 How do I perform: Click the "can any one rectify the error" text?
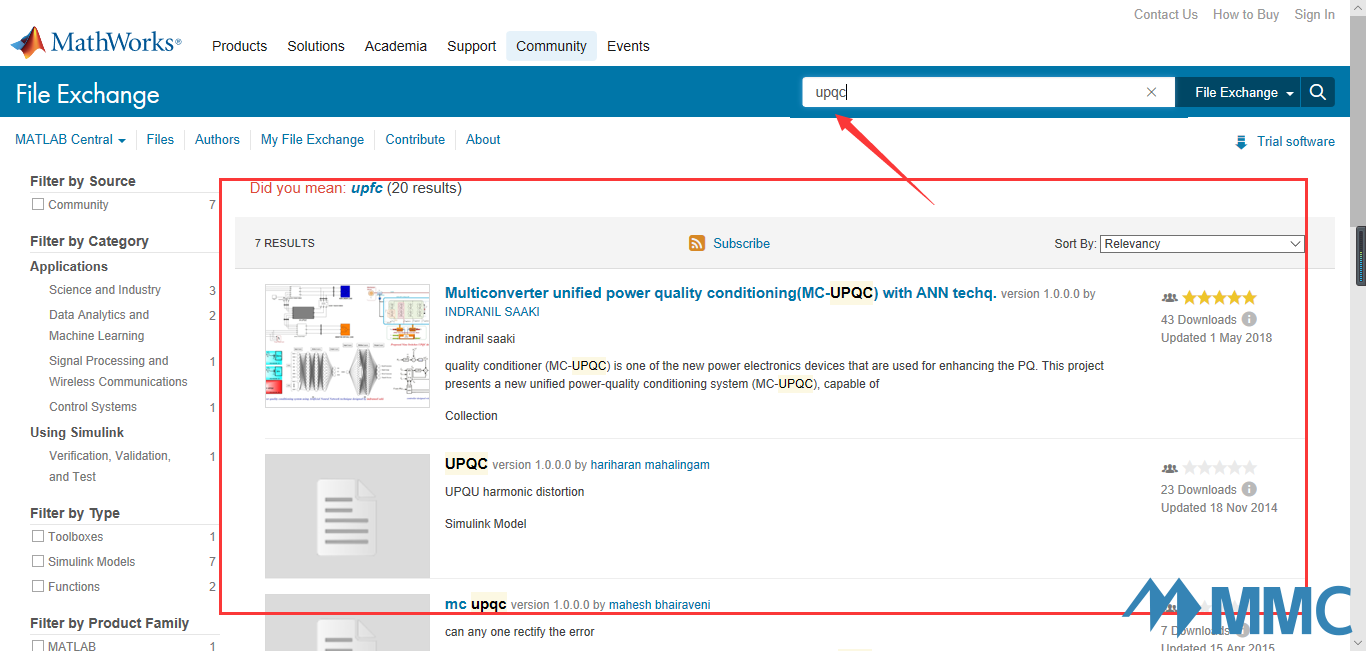point(519,632)
